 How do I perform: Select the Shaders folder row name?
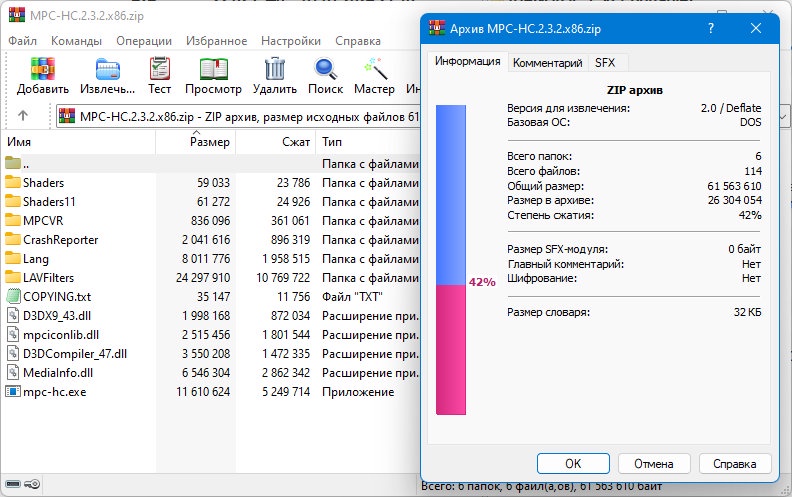(43, 182)
